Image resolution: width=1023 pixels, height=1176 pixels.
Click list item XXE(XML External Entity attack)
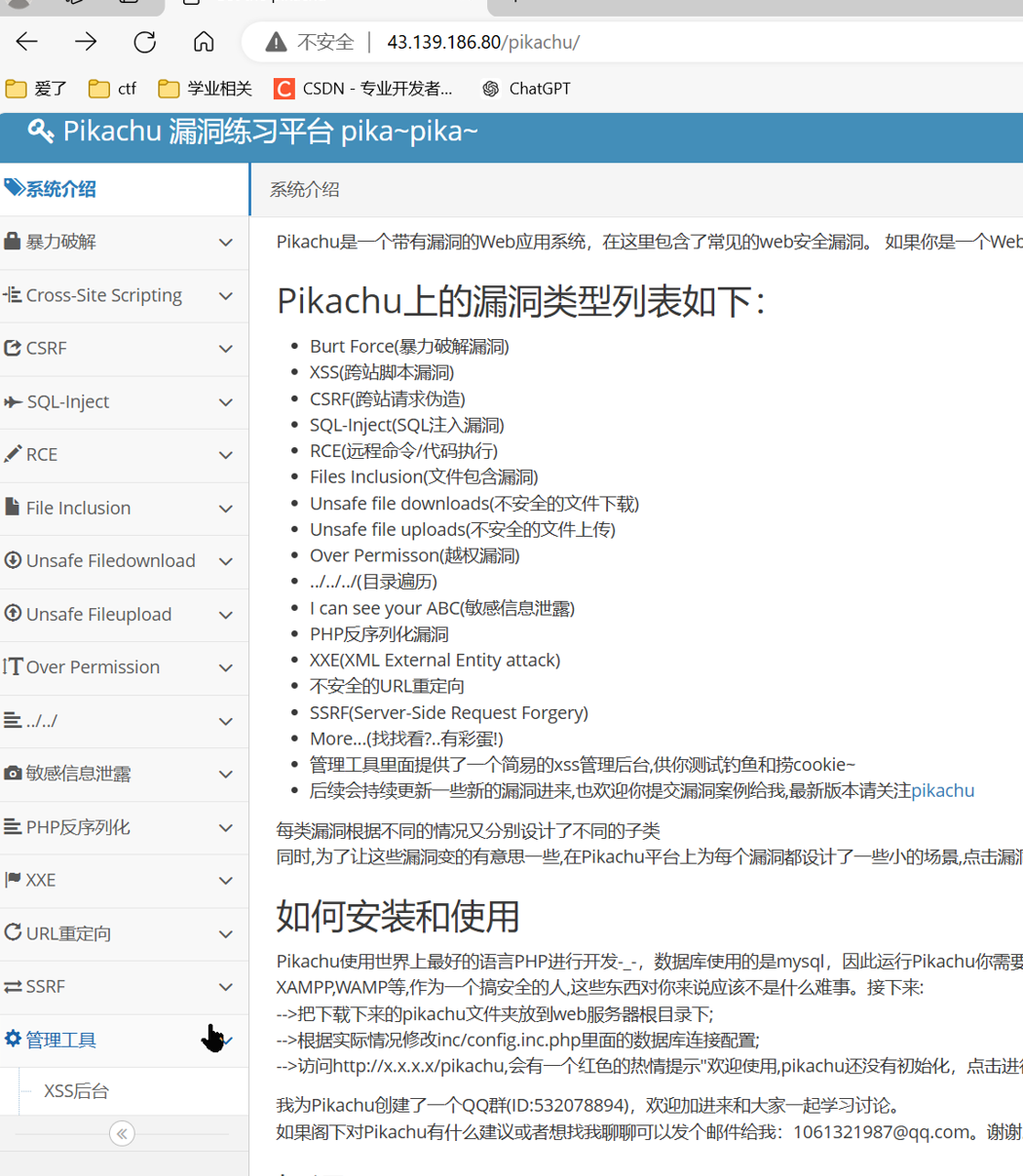pos(435,660)
